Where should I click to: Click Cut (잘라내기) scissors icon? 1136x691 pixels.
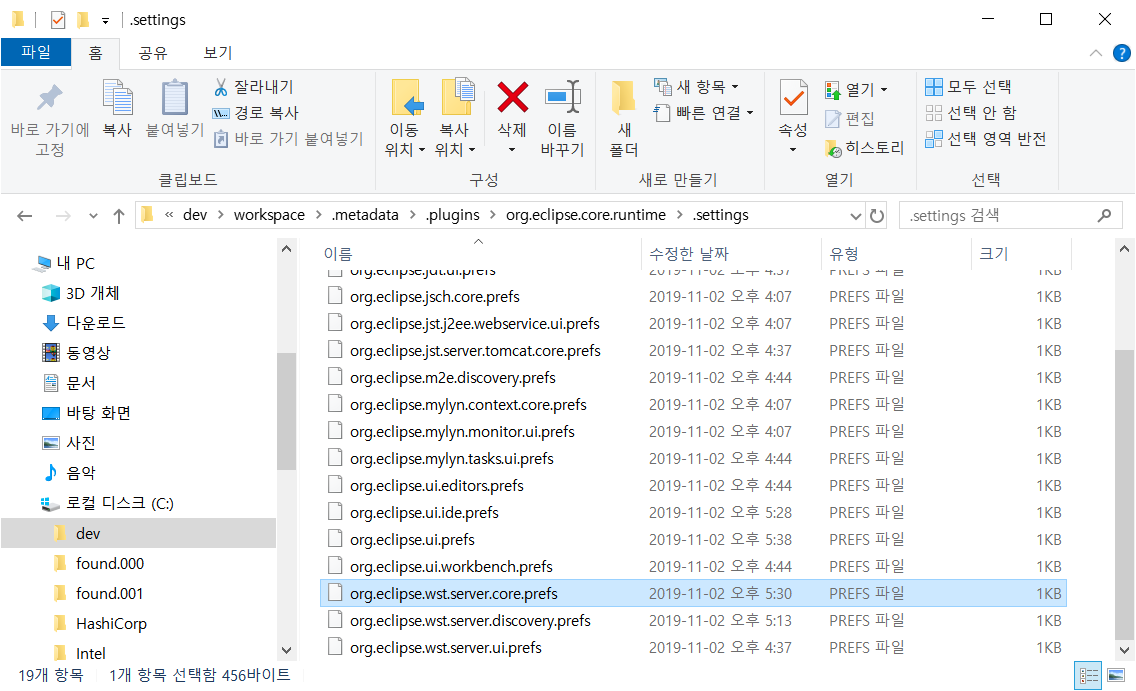click(x=220, y=88)
